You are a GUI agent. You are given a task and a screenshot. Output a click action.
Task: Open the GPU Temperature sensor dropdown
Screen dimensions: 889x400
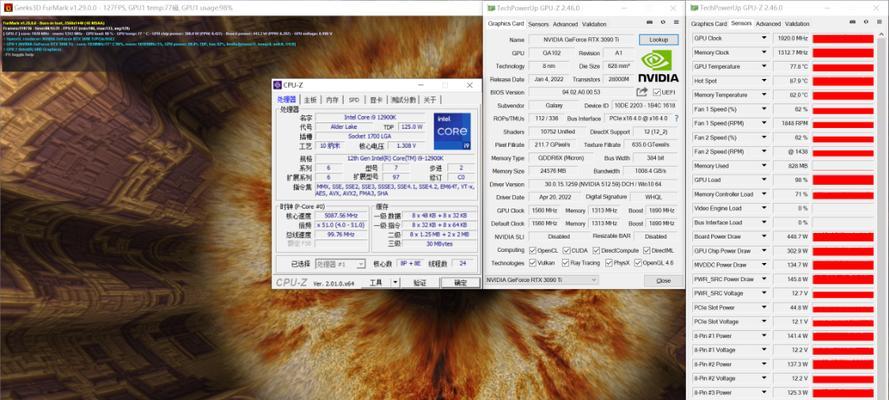point(764,66)
